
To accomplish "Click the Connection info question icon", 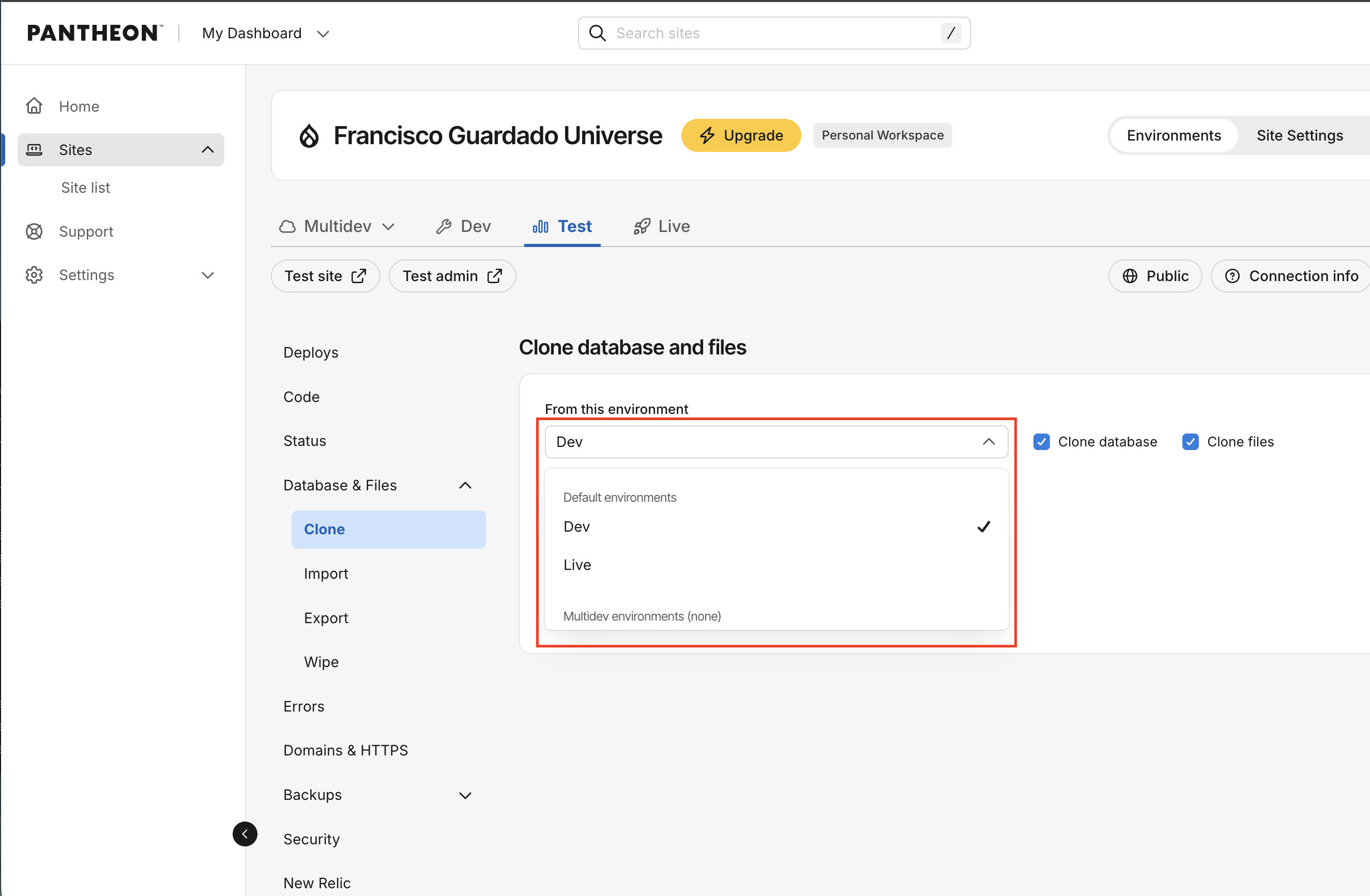I will coord(1232,276).
